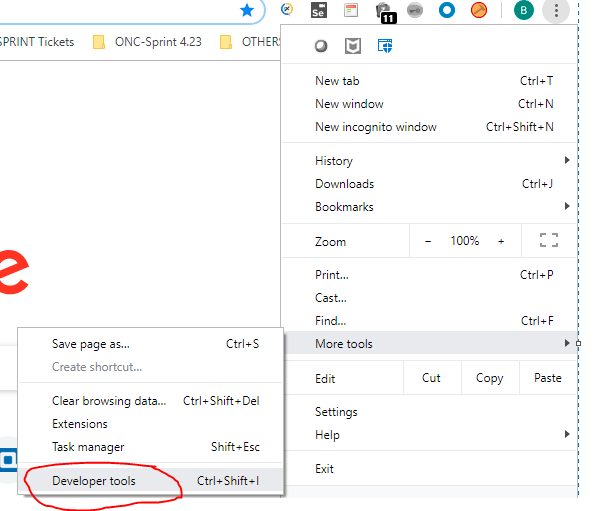Open the OTHER bookmark folder

pyautogui.click(x=250, y=42)
